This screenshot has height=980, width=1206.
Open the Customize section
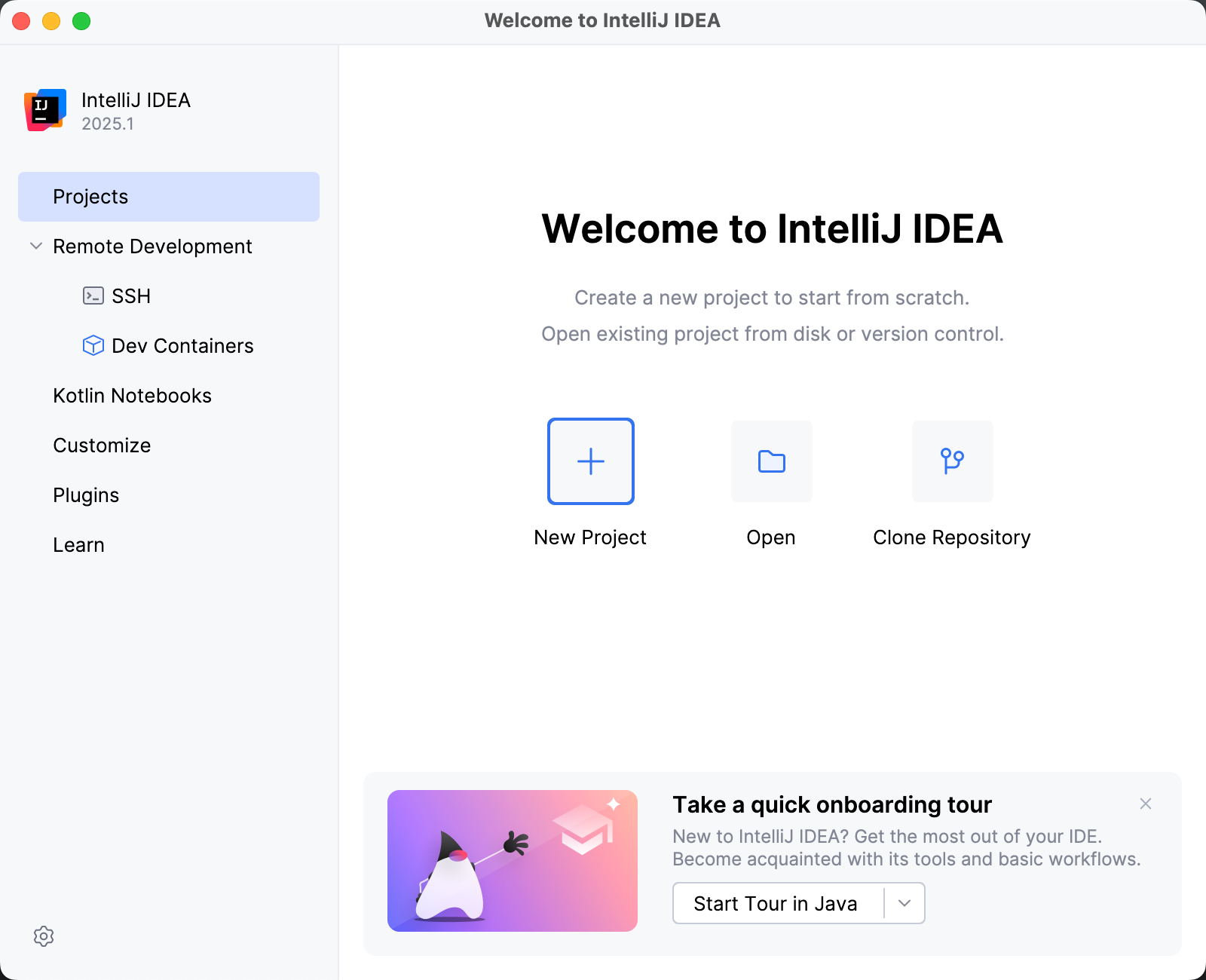(x=102, y=445)
